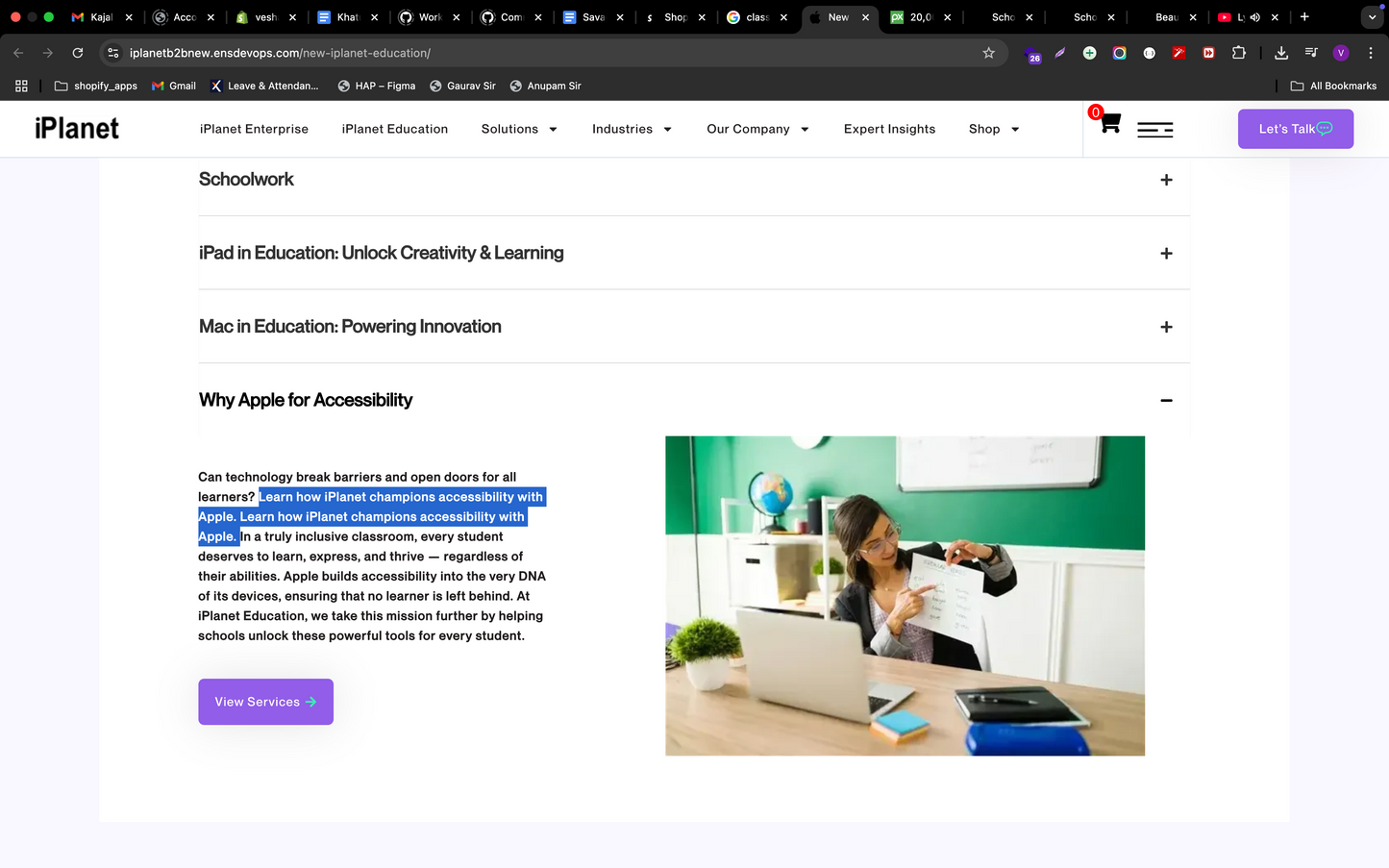Image resolution: width=1389 pixels, height=868 pixels.
Task: Open the Our Company dropdown menu
Action: (757, 129)
